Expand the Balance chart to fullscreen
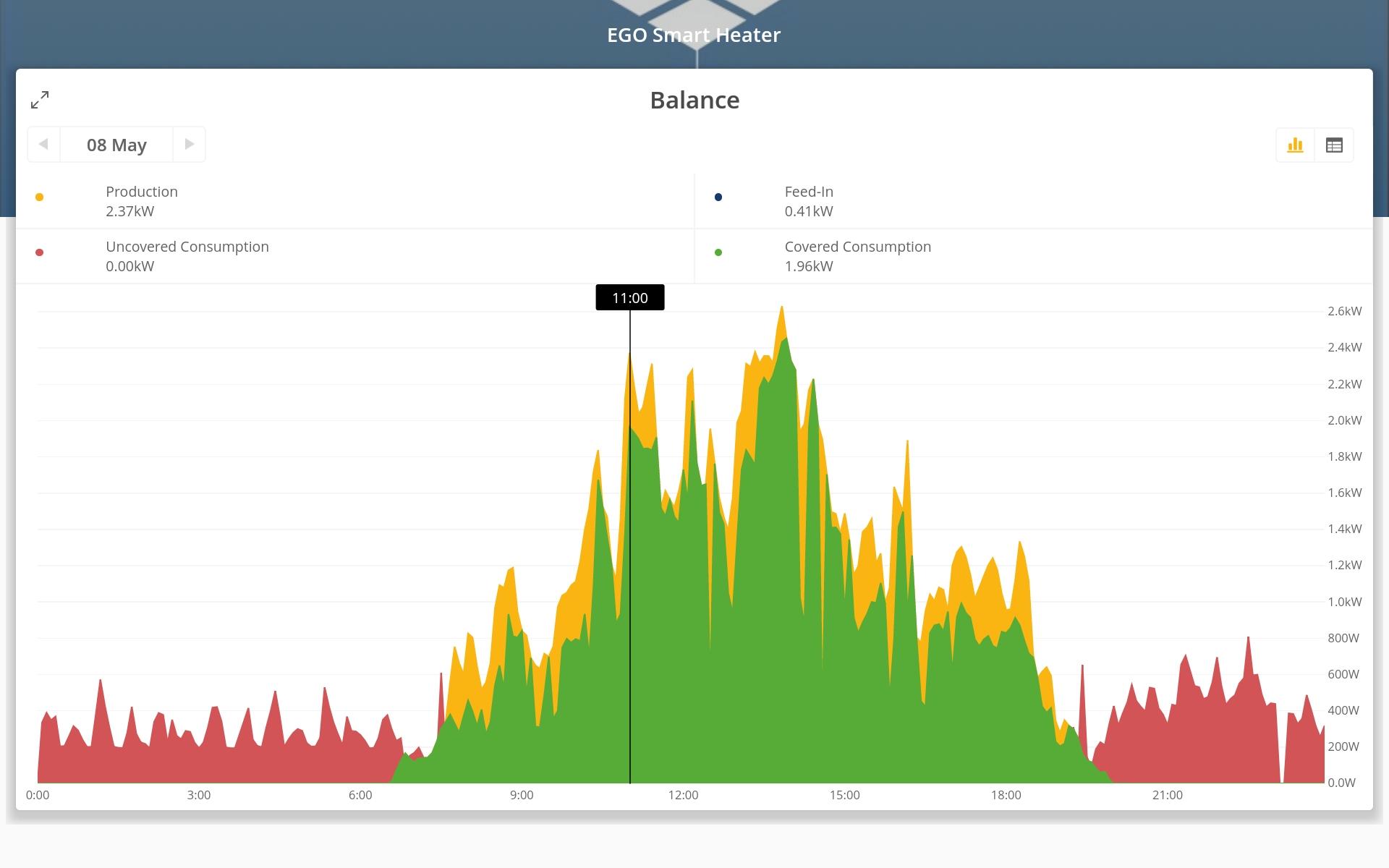 tap(40, 100)
